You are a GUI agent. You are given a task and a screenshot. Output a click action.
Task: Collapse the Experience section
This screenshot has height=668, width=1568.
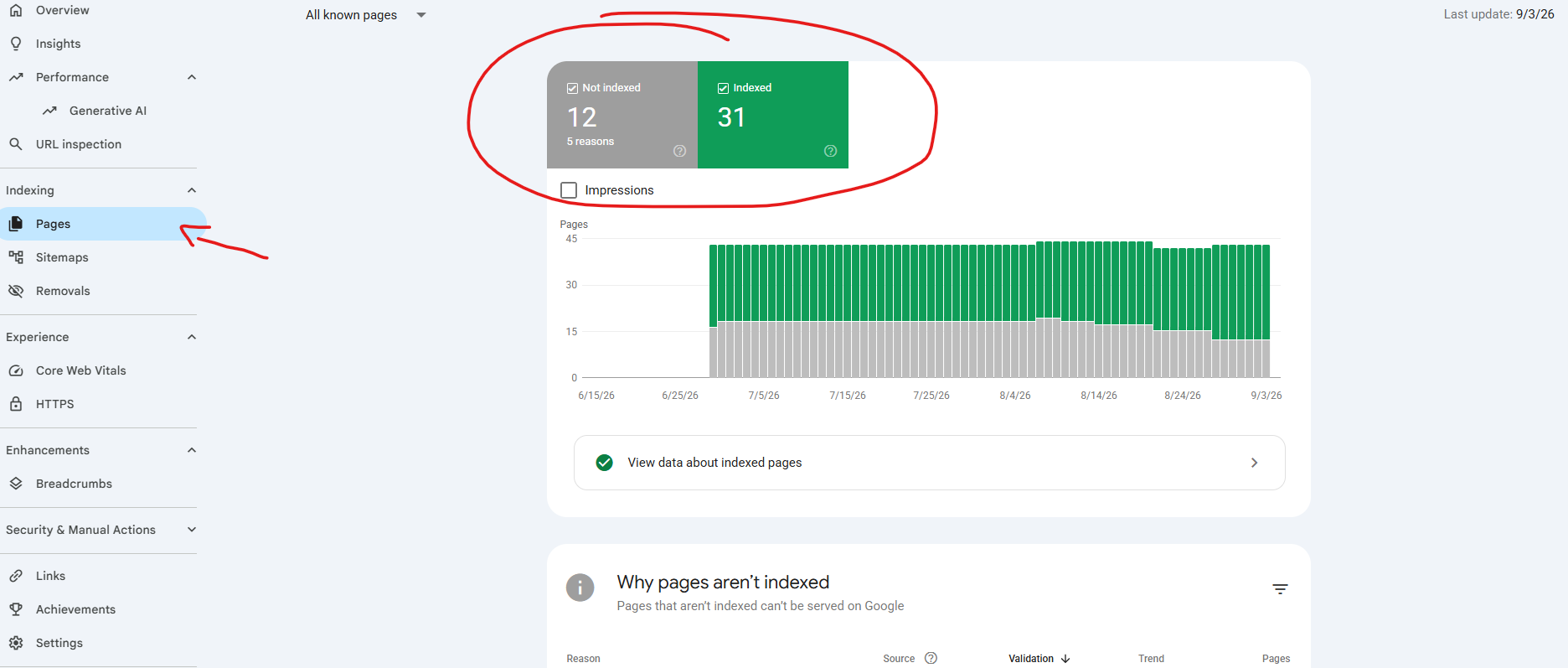(x=192, y=337)
